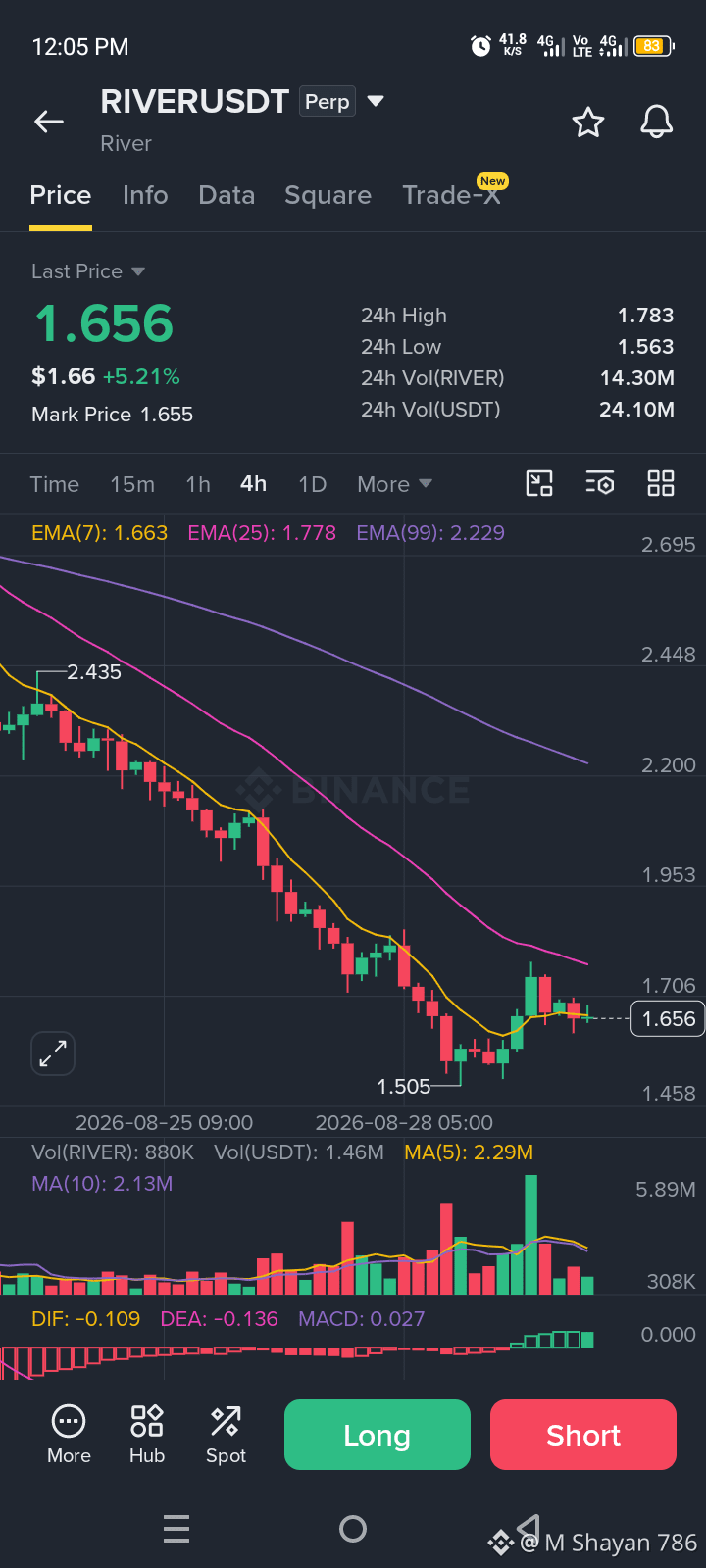Open the Trade-X tab
The width and height of the screenshot is (706, 1568).
click(454, 193)
